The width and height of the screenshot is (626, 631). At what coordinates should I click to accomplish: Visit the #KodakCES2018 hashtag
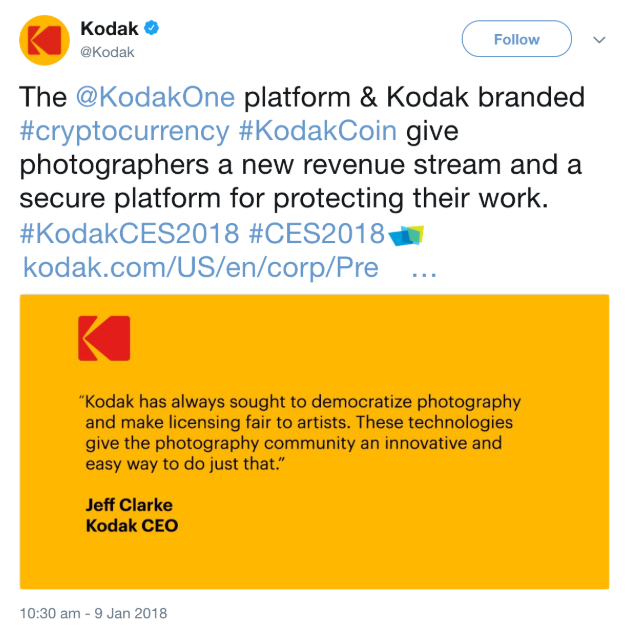[130, 233]
